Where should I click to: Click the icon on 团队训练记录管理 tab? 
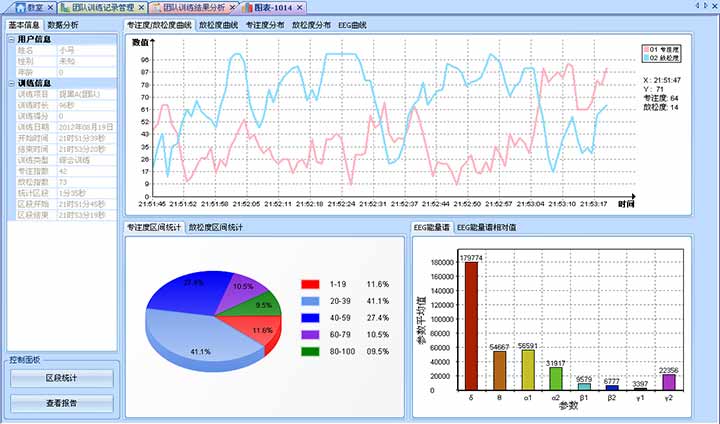click(x=64, y=7)
